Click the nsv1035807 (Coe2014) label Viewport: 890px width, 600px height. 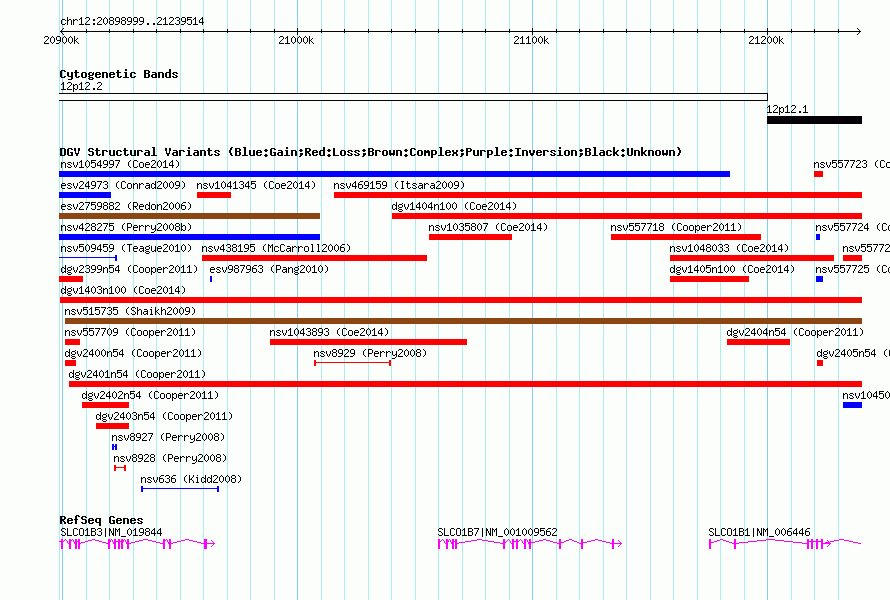pyautogui.click(x=488, y=227)
